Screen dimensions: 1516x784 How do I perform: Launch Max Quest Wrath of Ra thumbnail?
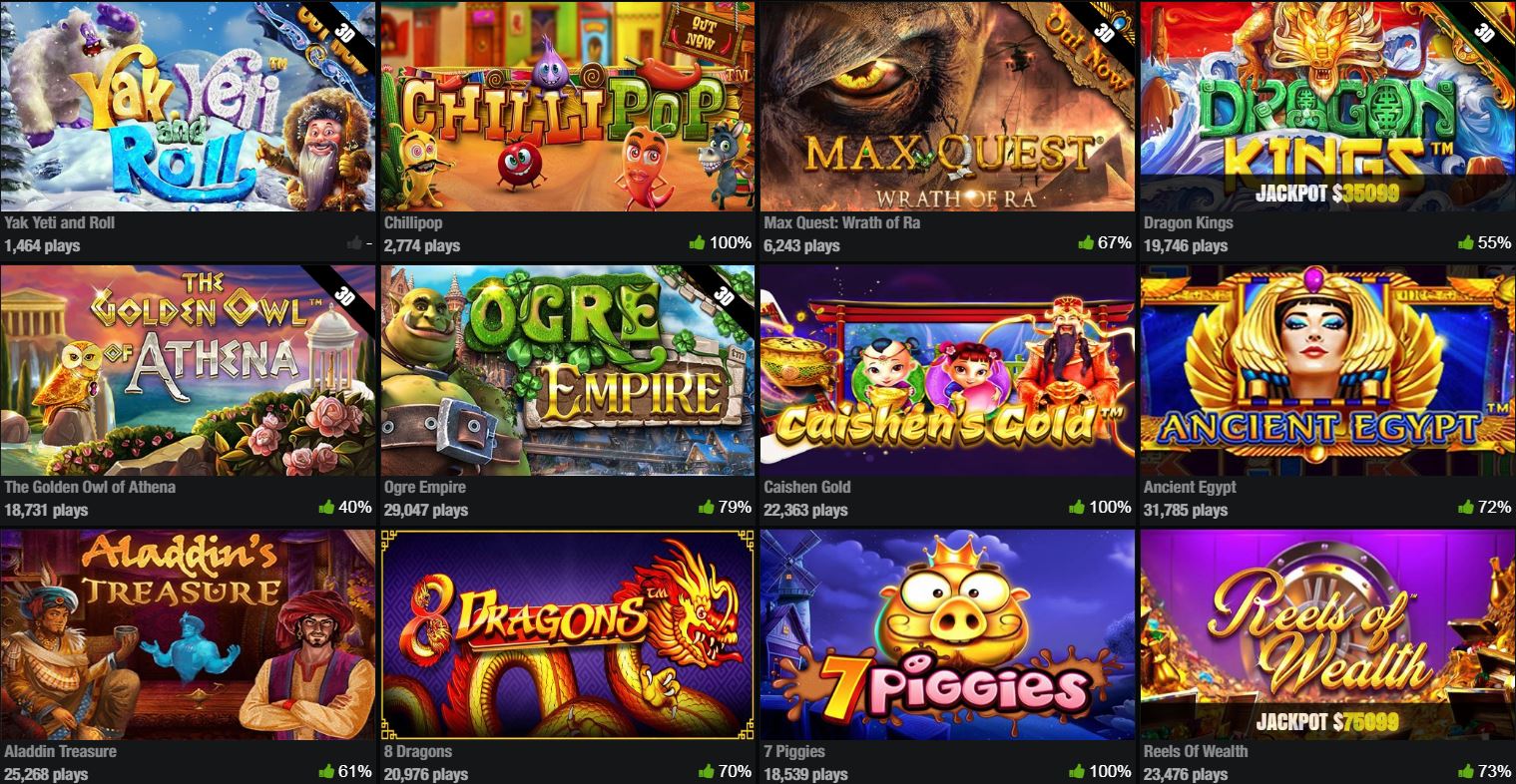point(947,106)
